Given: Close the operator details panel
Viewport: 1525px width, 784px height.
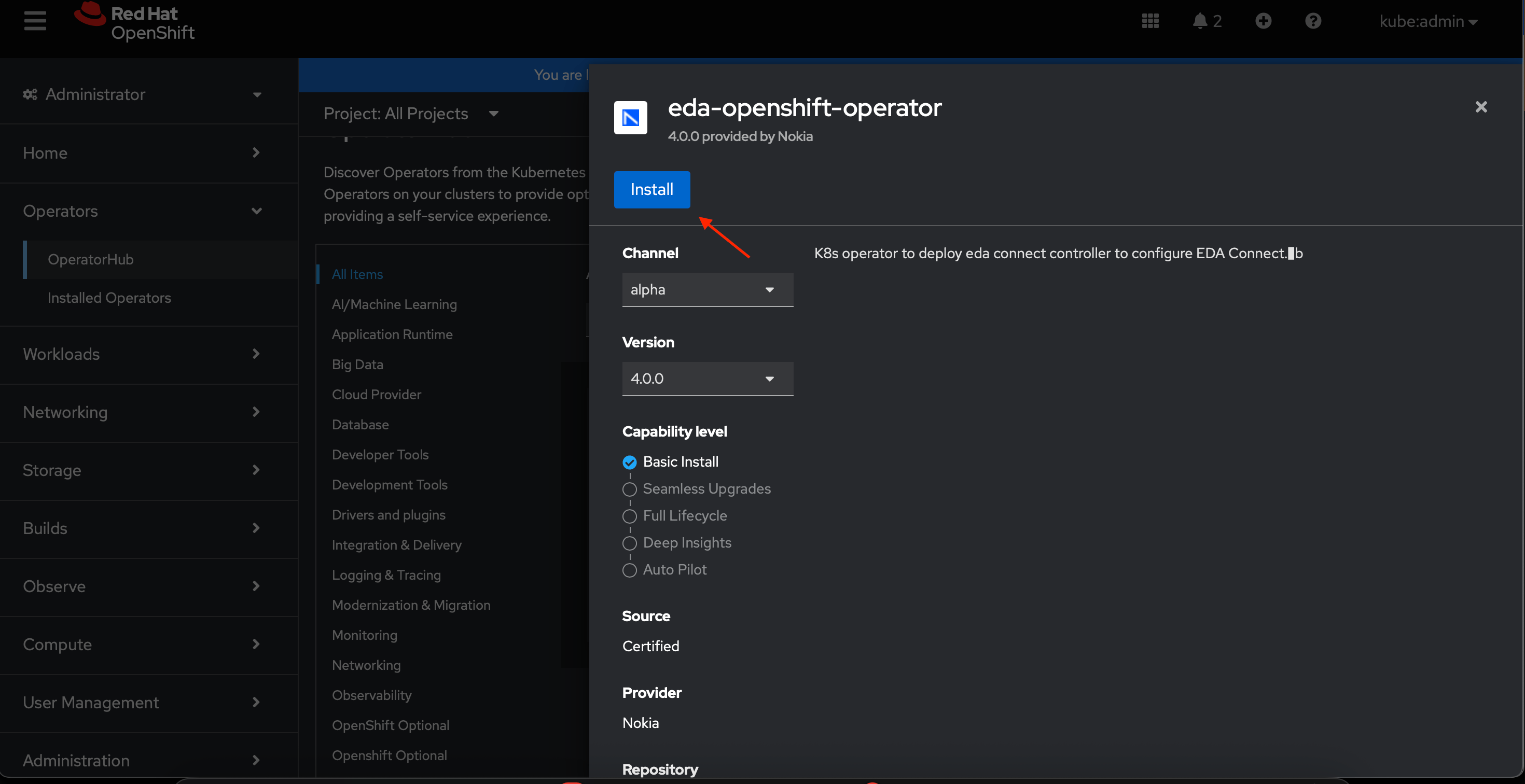Looking at the screenshot, I should tap(1481, 106).
